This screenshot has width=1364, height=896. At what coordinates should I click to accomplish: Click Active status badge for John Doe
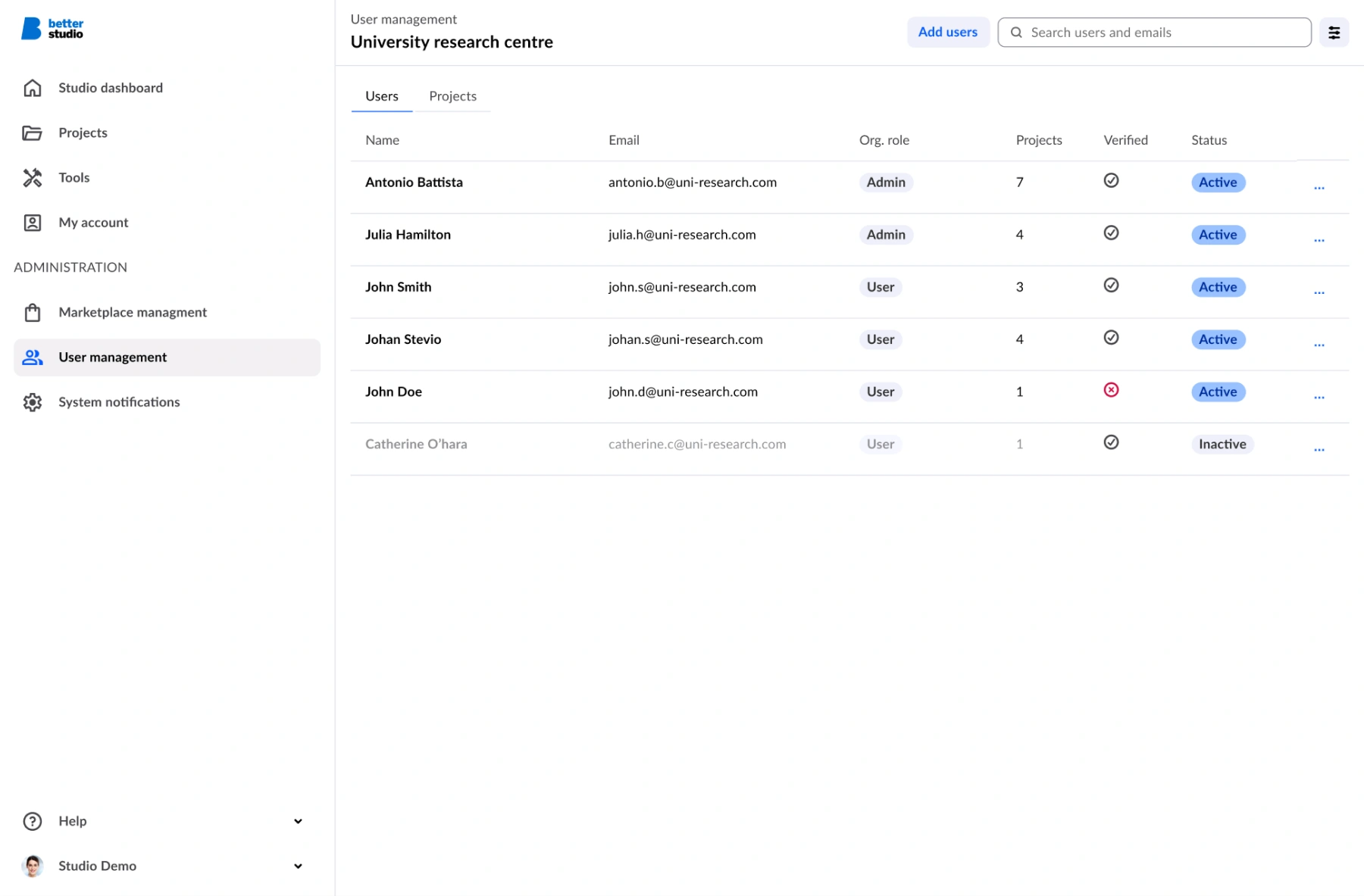(x=1218, y=392)
